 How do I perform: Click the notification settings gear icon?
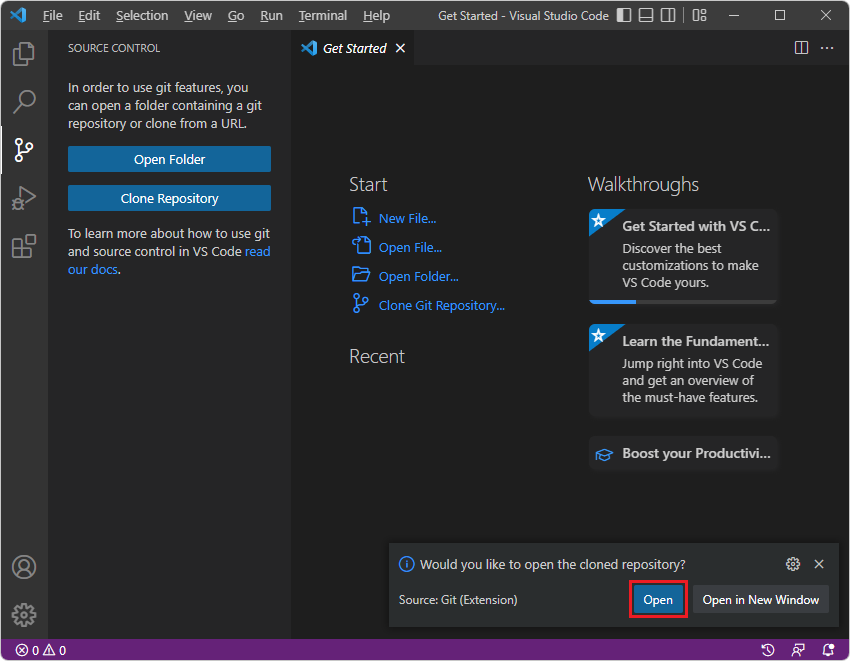[x=793, y=564]
